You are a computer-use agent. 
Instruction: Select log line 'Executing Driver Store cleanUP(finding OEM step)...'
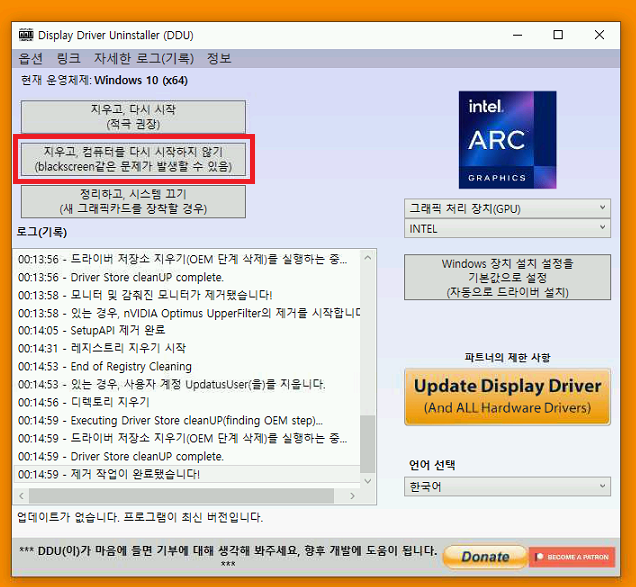(x=187, y=420)
